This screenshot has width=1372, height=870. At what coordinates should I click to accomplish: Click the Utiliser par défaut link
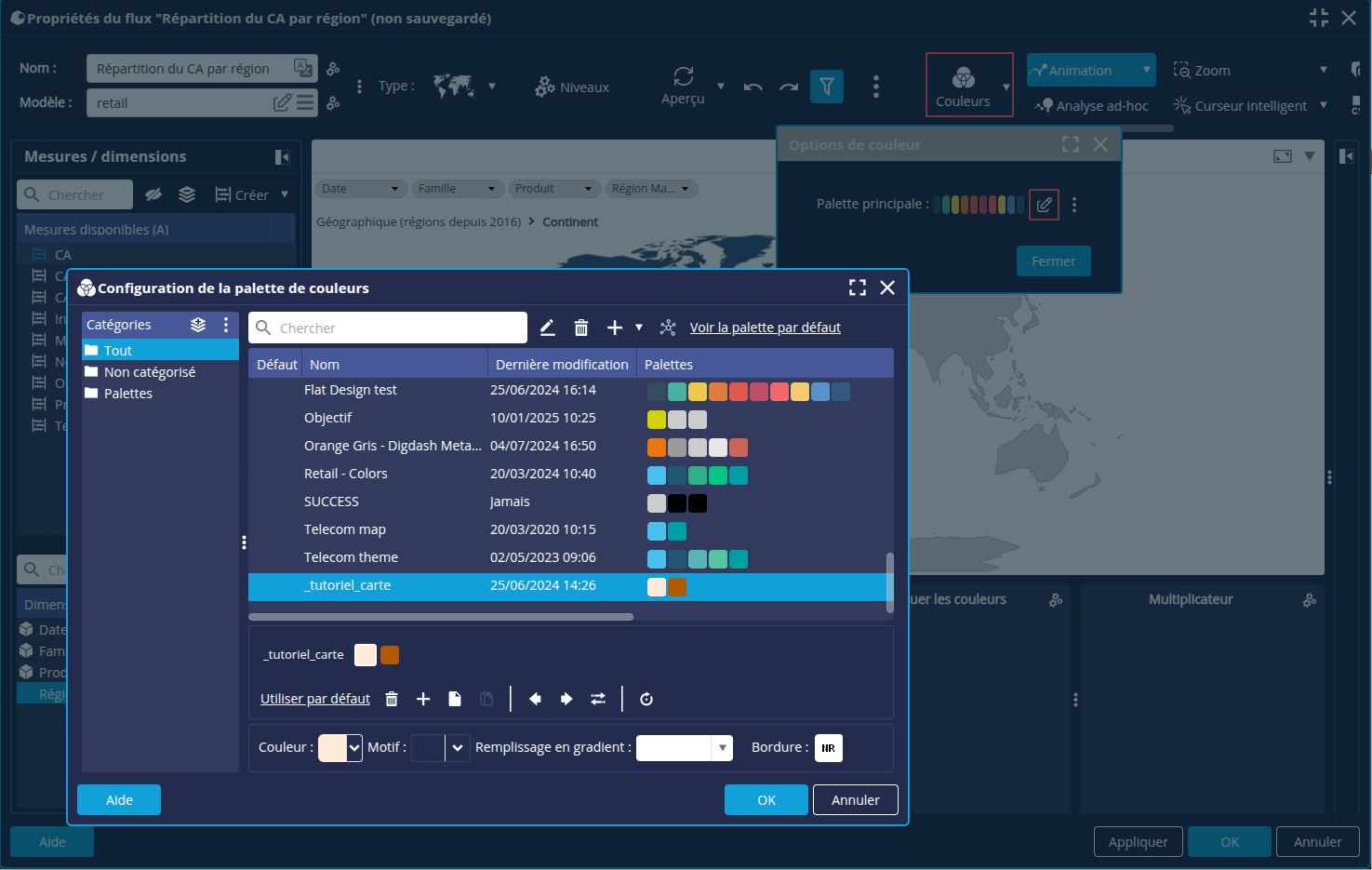[315, 699]
